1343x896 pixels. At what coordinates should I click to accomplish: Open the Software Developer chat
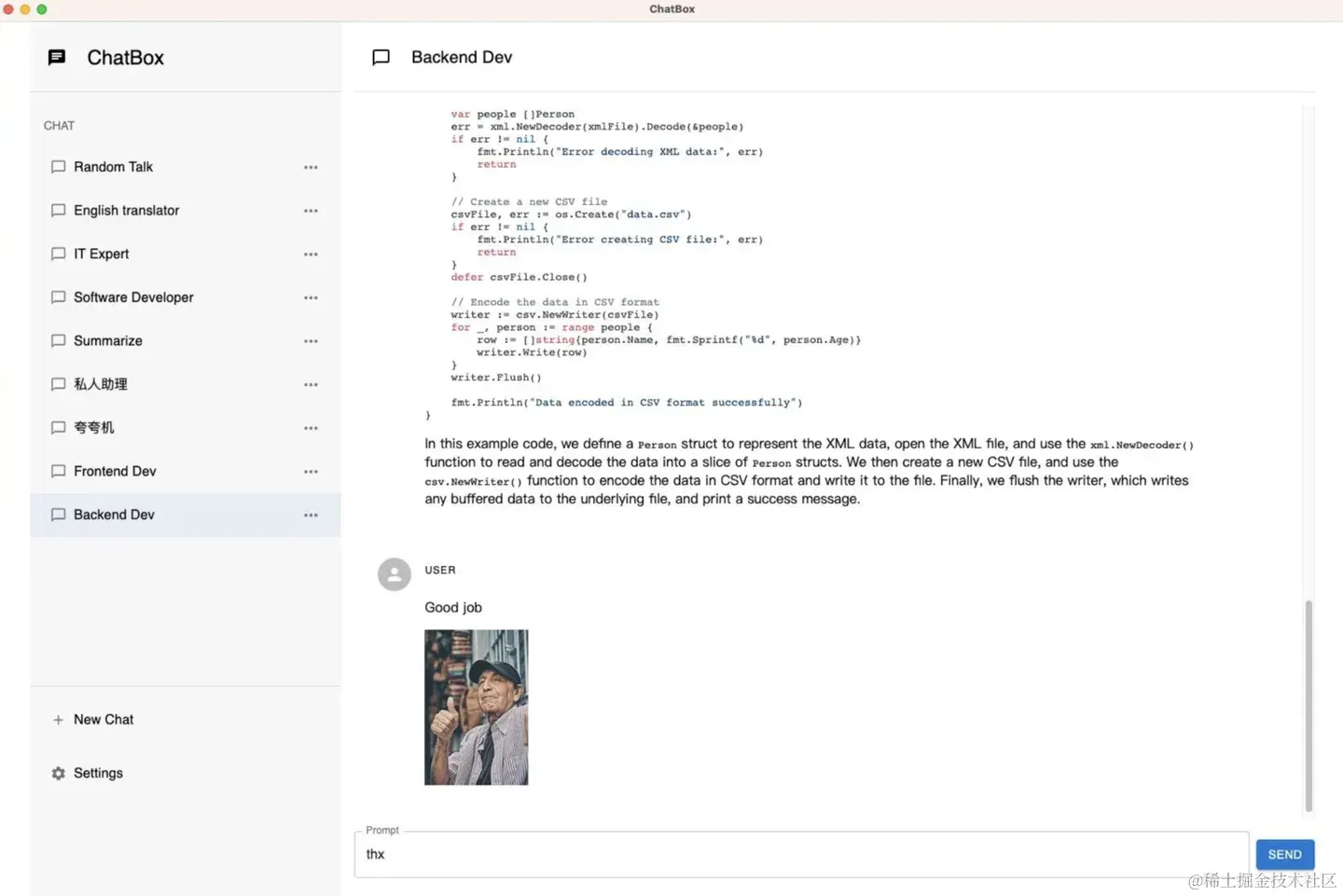pyautogui.click(x=185, y=297)
